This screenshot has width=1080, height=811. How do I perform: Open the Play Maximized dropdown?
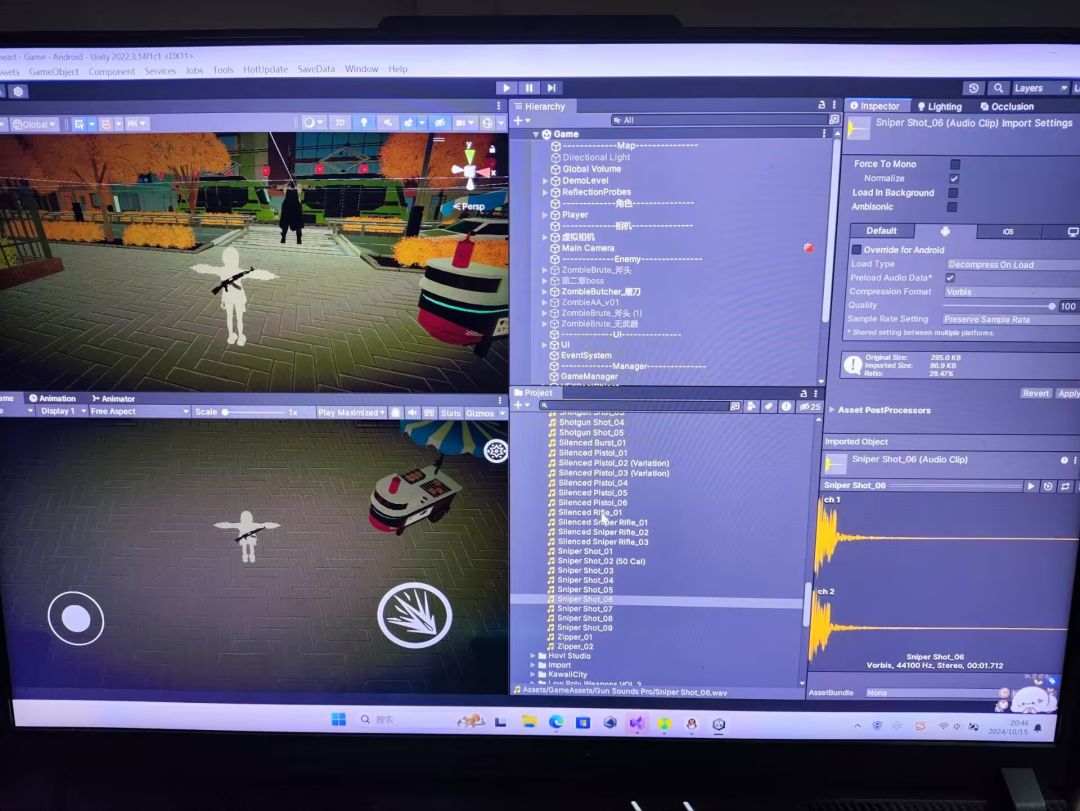point(351,413)
